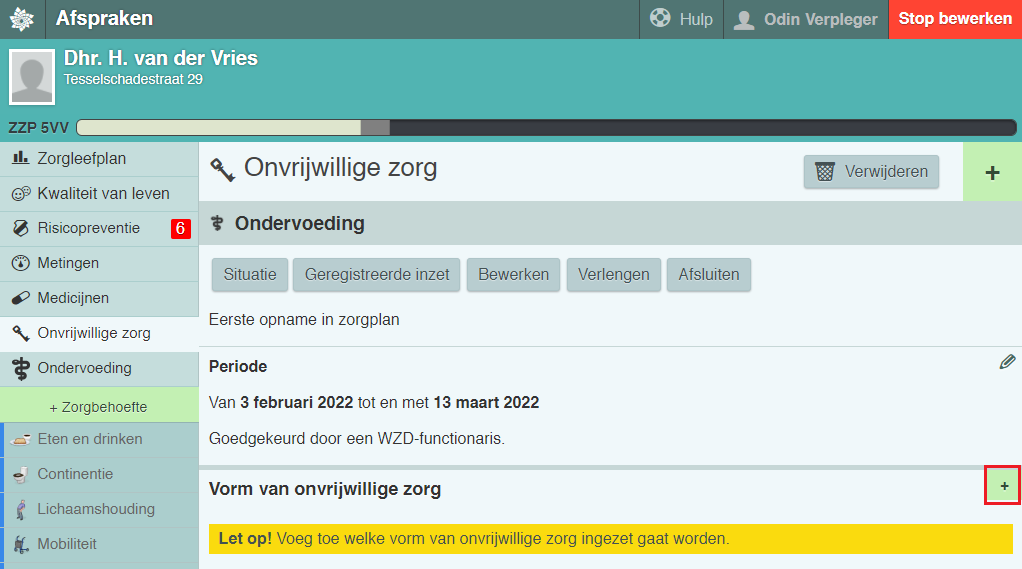Open Hulp from the top bar
Image resolution: width=1022 pixels, height=569 pixels.
(681, 19)
